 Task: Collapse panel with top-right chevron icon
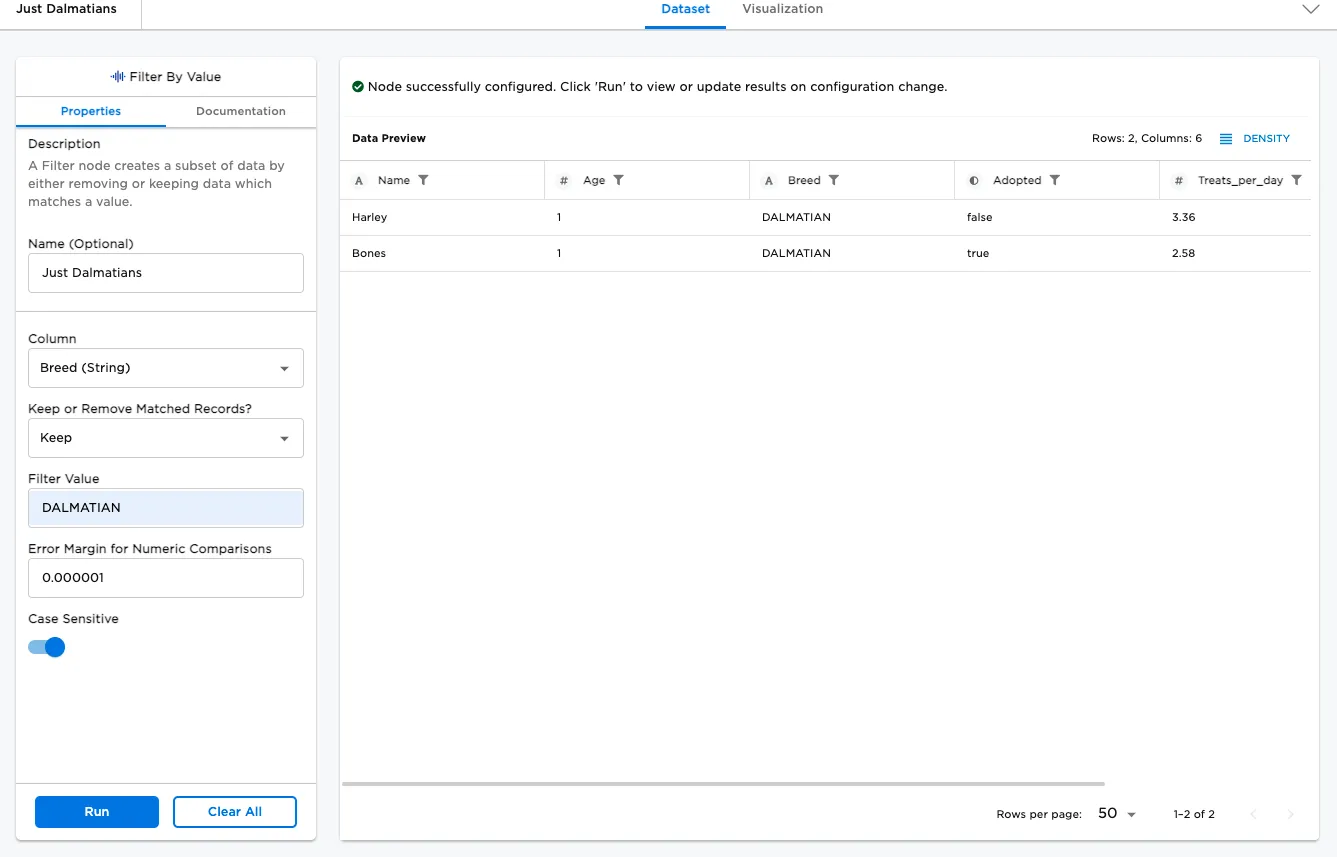coord(1311,9)
